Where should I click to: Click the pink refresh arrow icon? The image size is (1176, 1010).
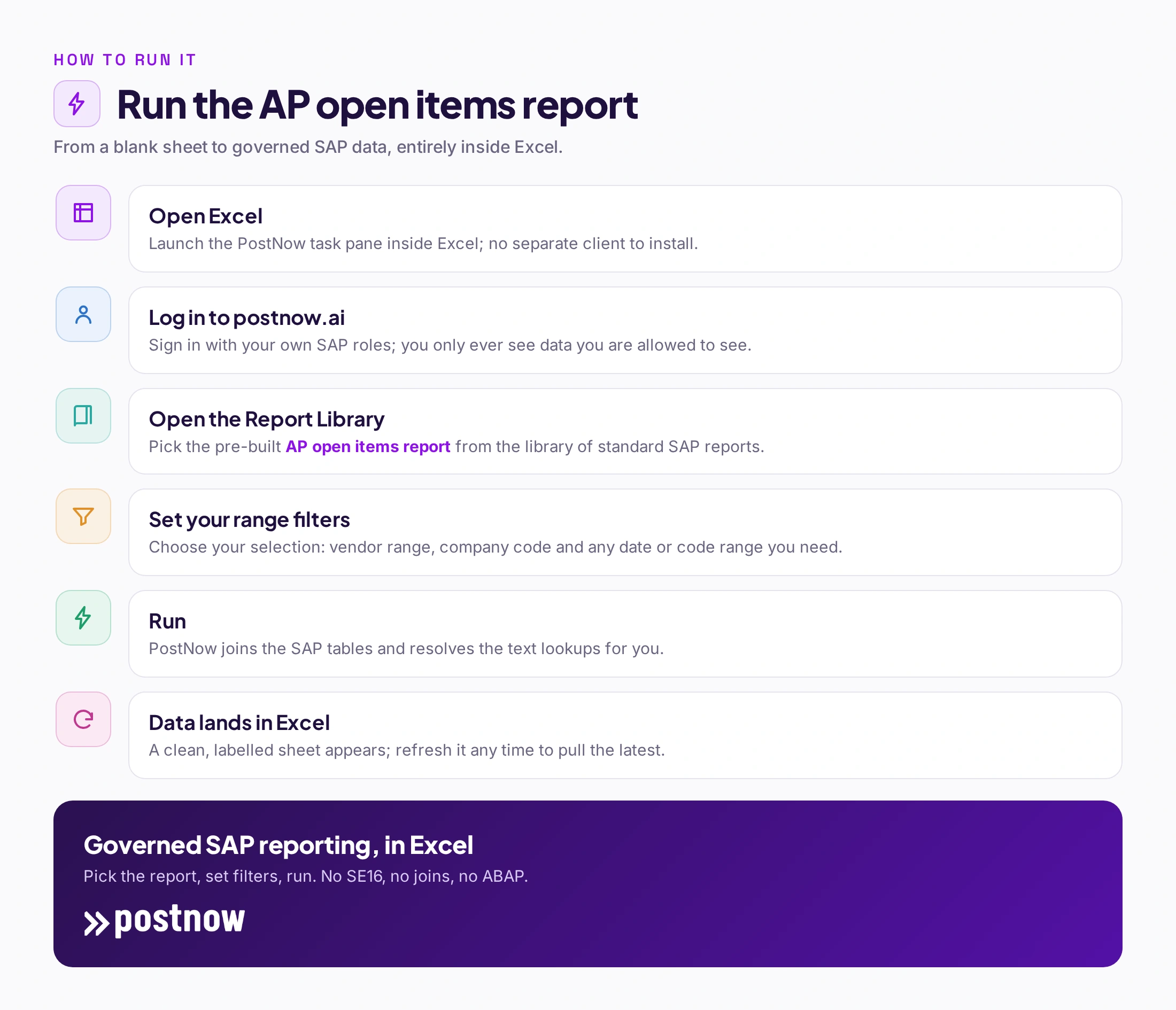[83, 719]
